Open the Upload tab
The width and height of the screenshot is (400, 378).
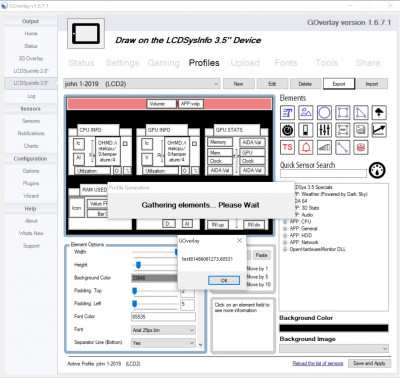coord(245,63)
